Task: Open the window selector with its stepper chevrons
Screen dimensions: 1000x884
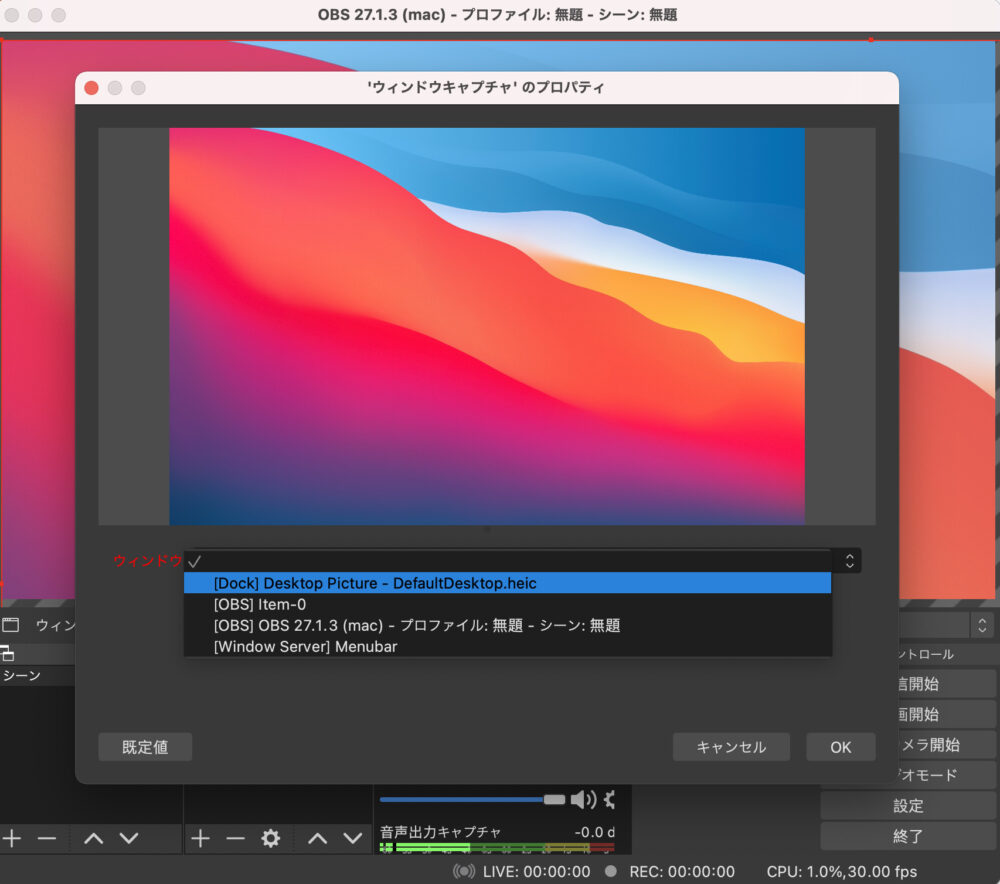Action: [849, 561]
